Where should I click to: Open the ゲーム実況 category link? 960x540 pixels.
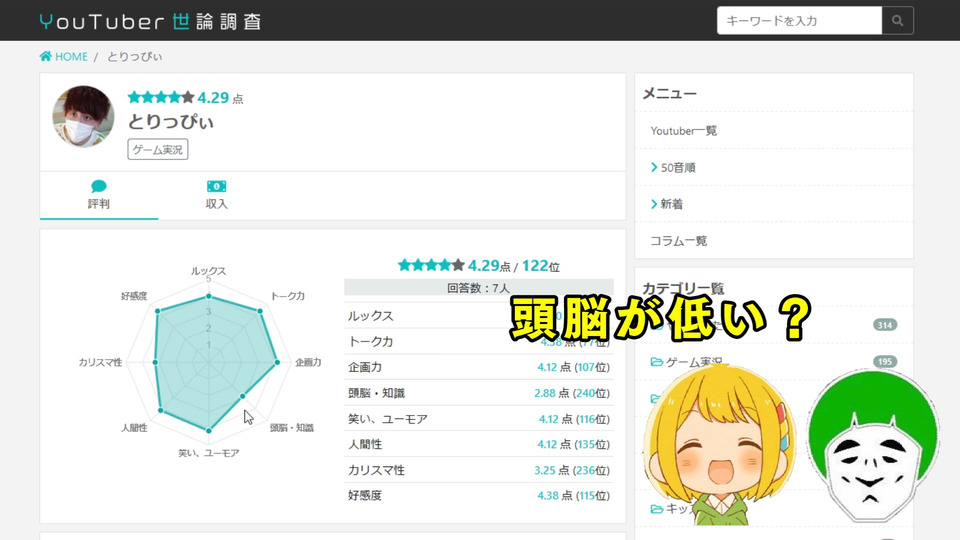click(x=694, y=362)
